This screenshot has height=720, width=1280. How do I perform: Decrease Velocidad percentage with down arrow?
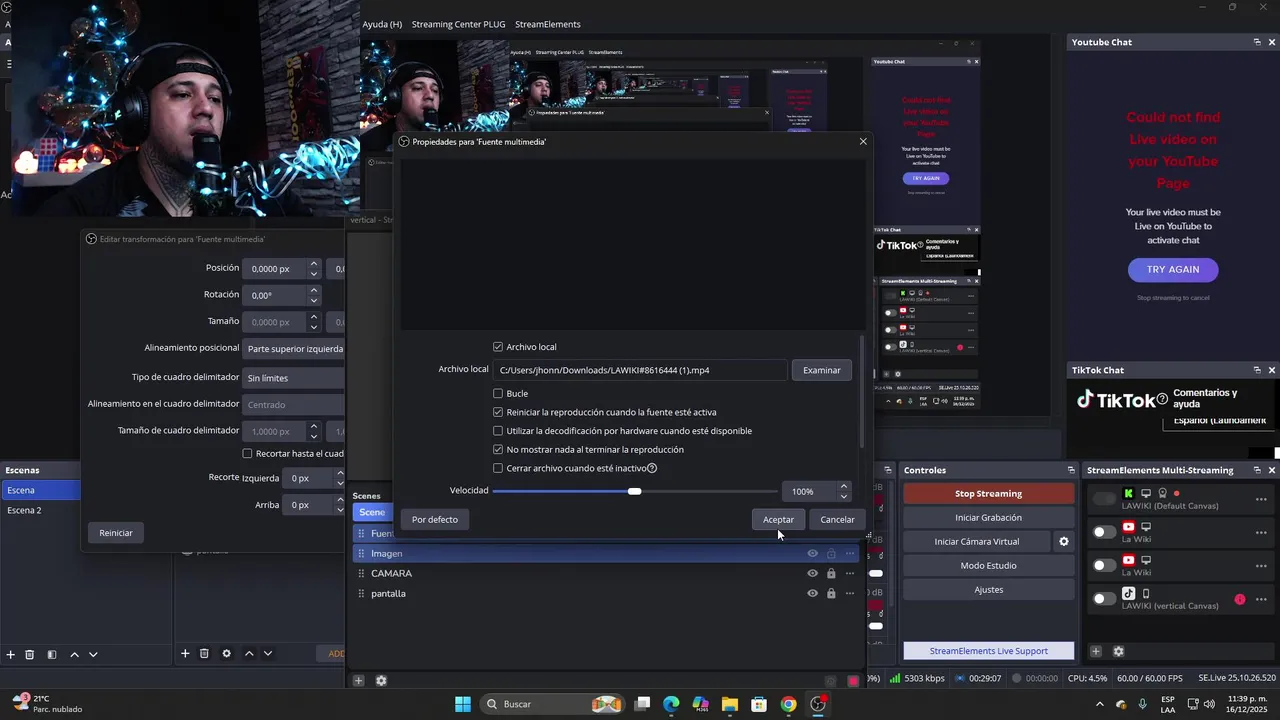coord(844,496)
